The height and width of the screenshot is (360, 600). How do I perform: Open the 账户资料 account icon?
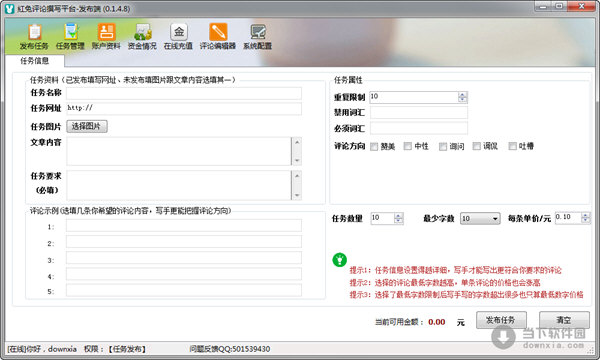[x=106, y=37]
